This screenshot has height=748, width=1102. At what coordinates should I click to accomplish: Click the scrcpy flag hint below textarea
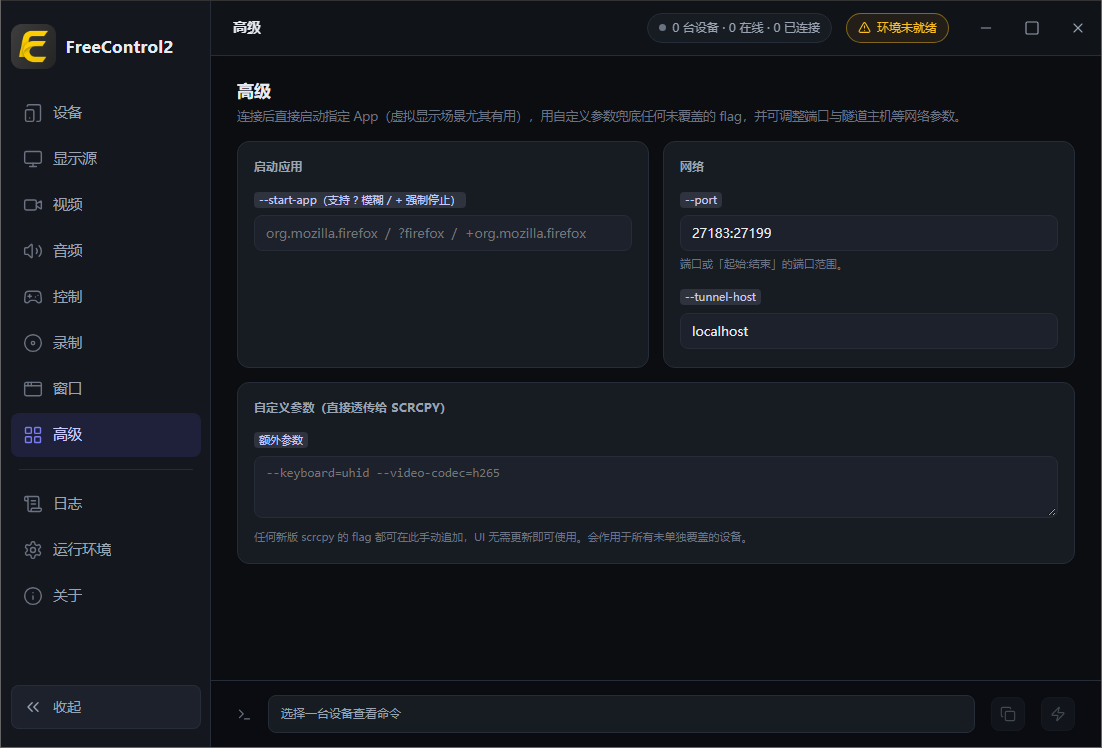click(x=503, y=537)
